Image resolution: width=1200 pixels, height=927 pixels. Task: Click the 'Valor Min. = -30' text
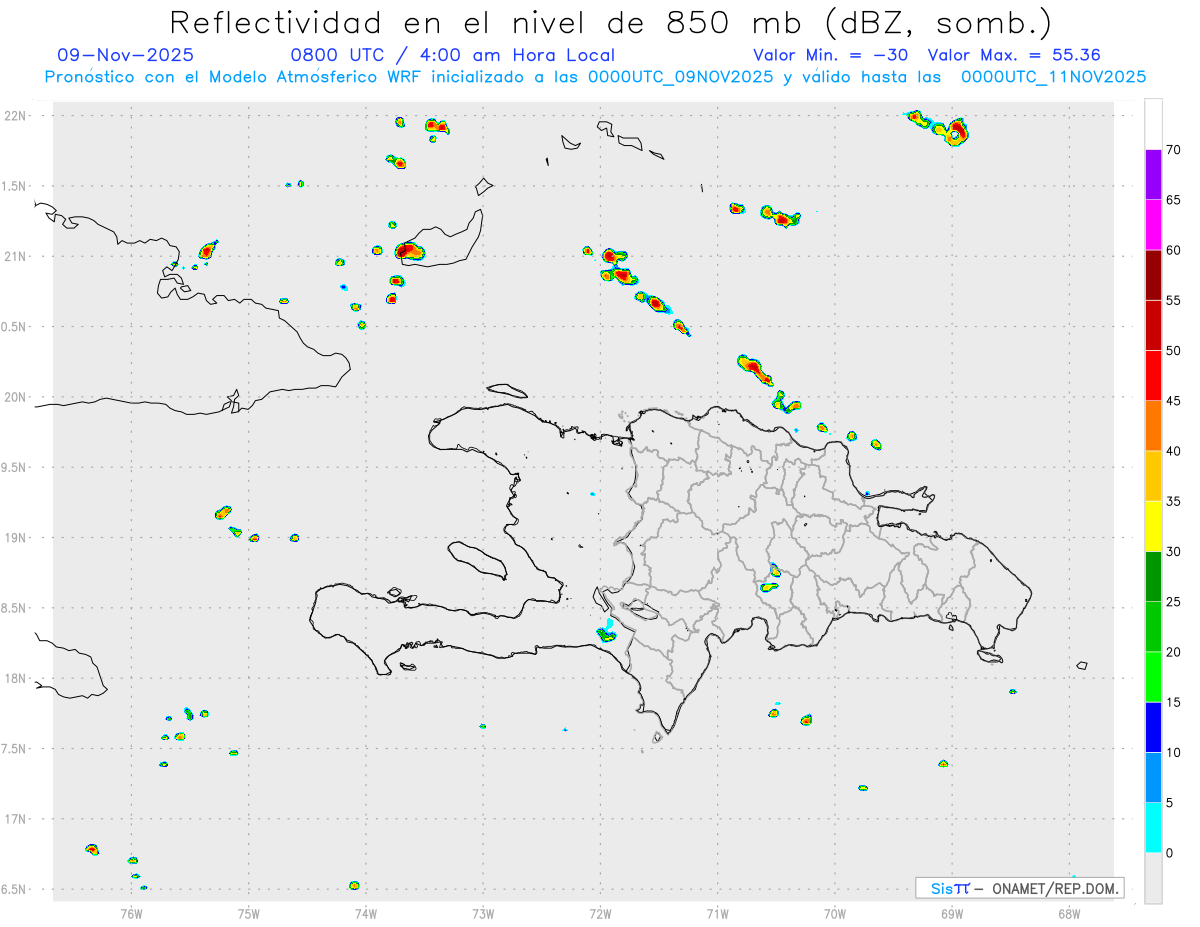[x=830, y=55]
